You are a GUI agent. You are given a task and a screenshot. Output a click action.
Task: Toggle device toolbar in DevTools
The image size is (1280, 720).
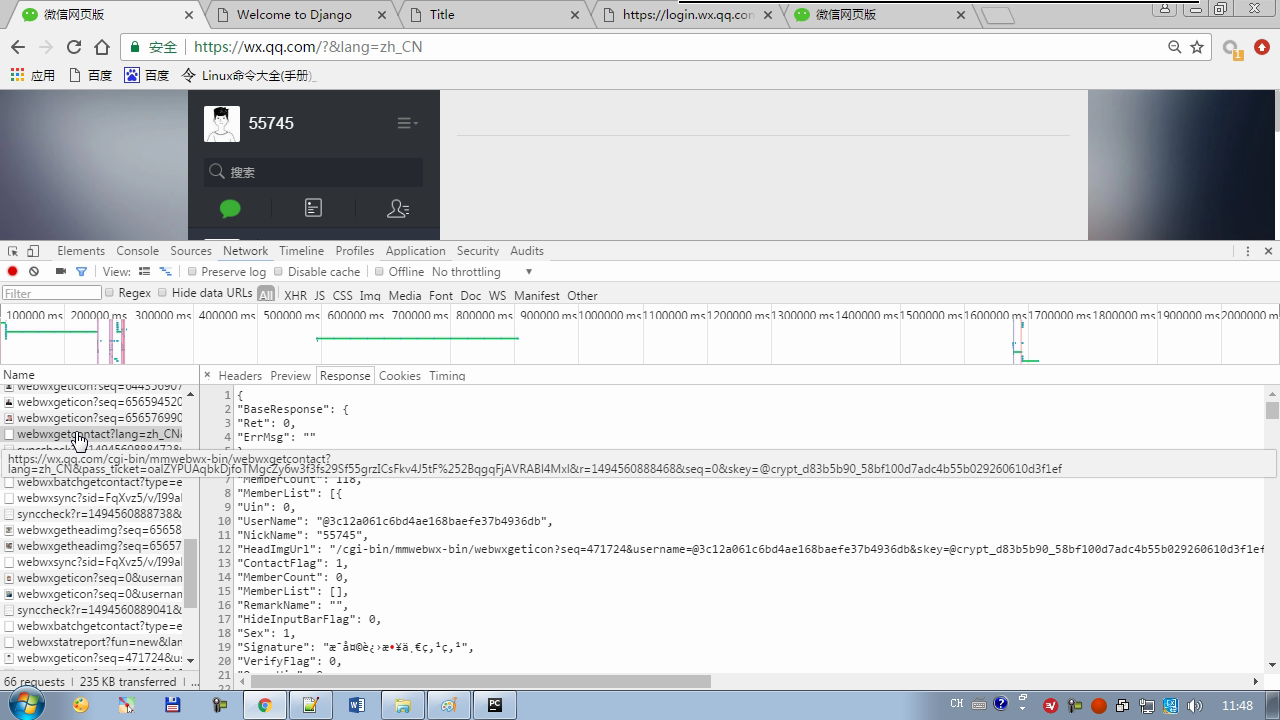pos(33,251)
